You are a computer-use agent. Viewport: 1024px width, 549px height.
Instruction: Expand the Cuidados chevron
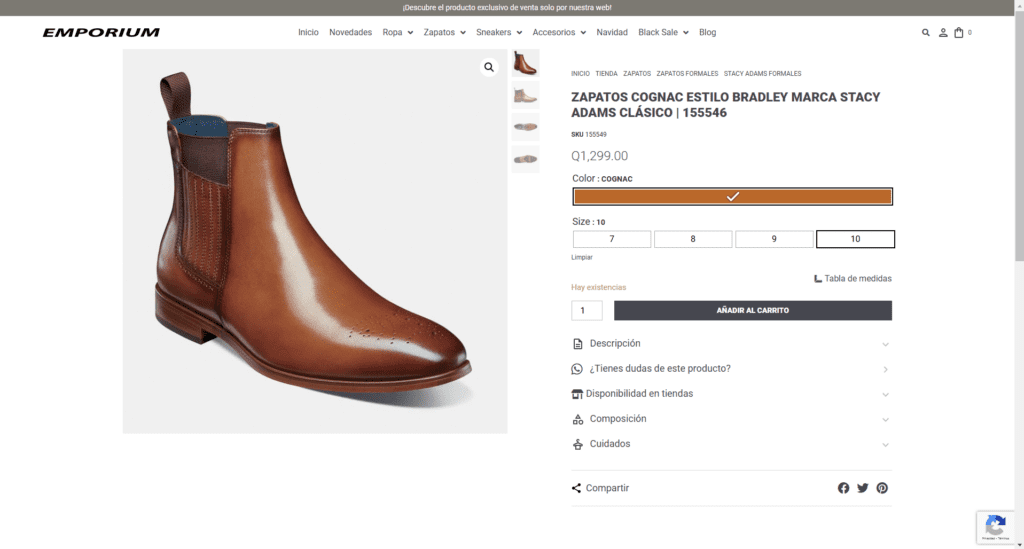click(886, 445)
